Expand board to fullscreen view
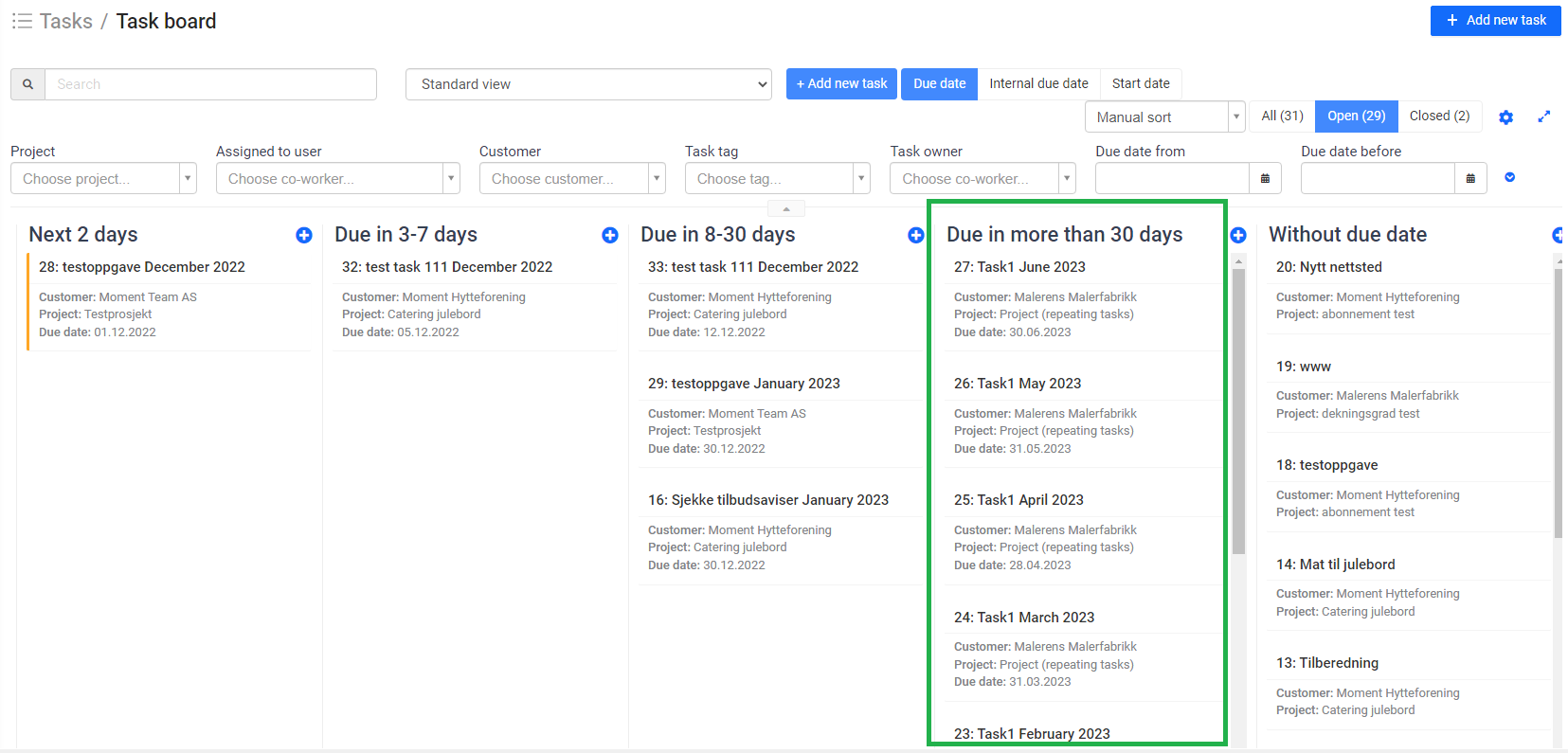This screenshot has height=753, width=1568. (x=1543, y=117)
